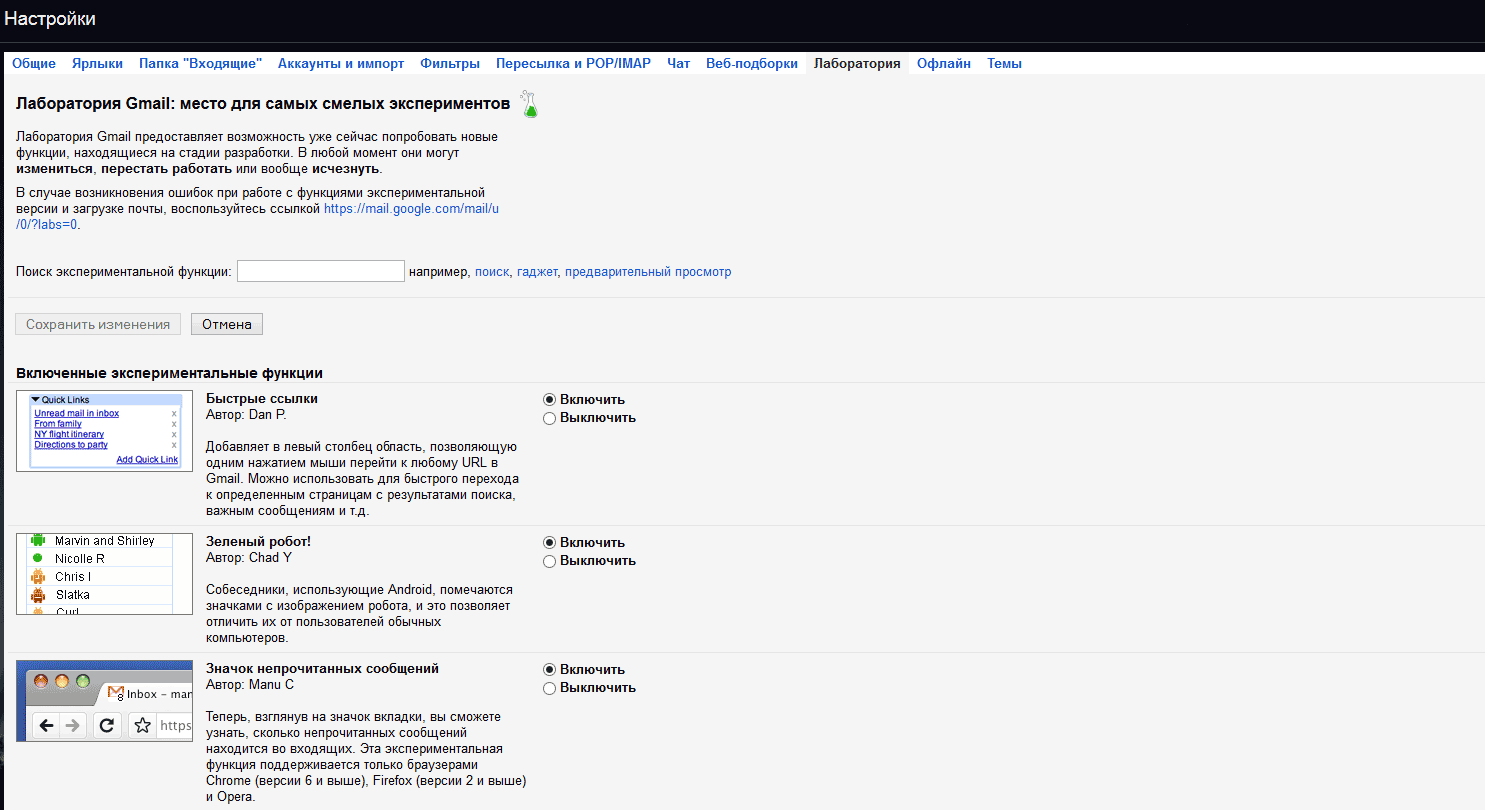The image size is (1485, 810).
Task: Go to the Темы tab
Action: (1004, 64)
